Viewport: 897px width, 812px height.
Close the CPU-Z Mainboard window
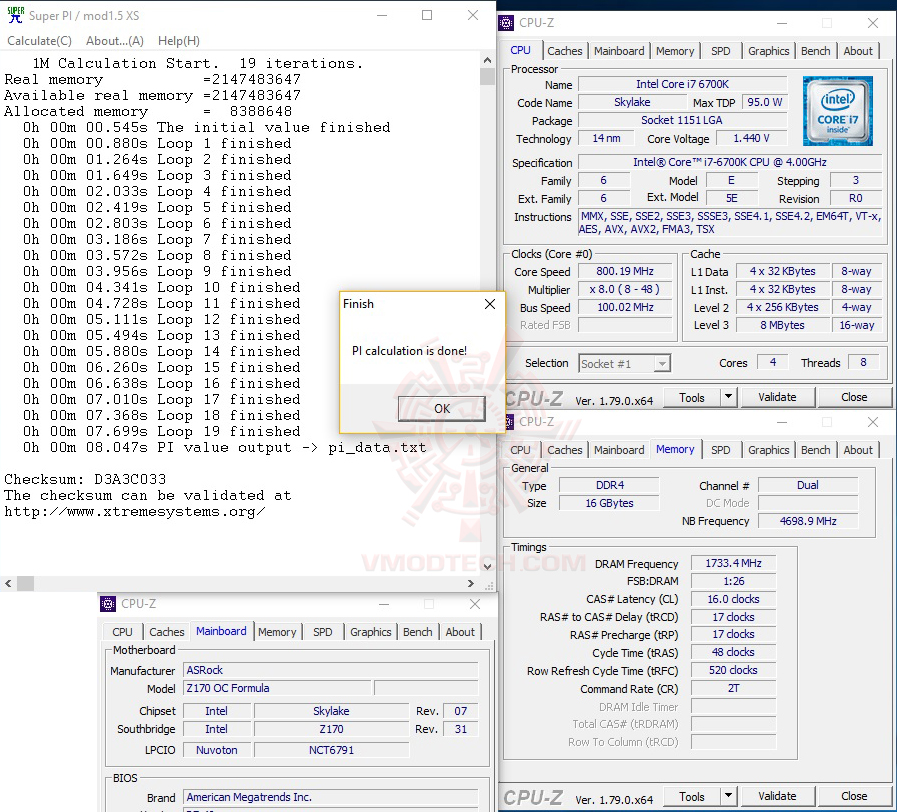[474, 604]
